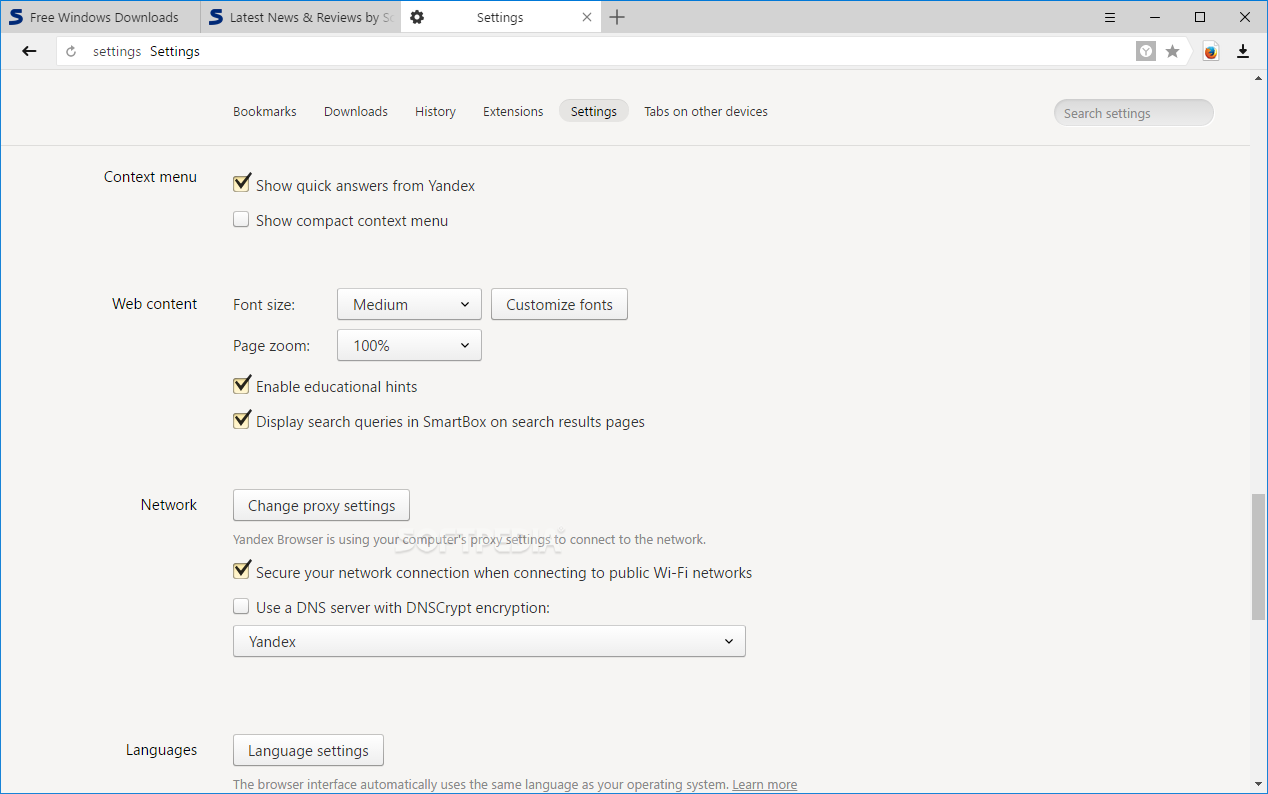Click the Yandex Y icon in address bar
This screenshot has height=794, width=1268.
[1146, 51]
